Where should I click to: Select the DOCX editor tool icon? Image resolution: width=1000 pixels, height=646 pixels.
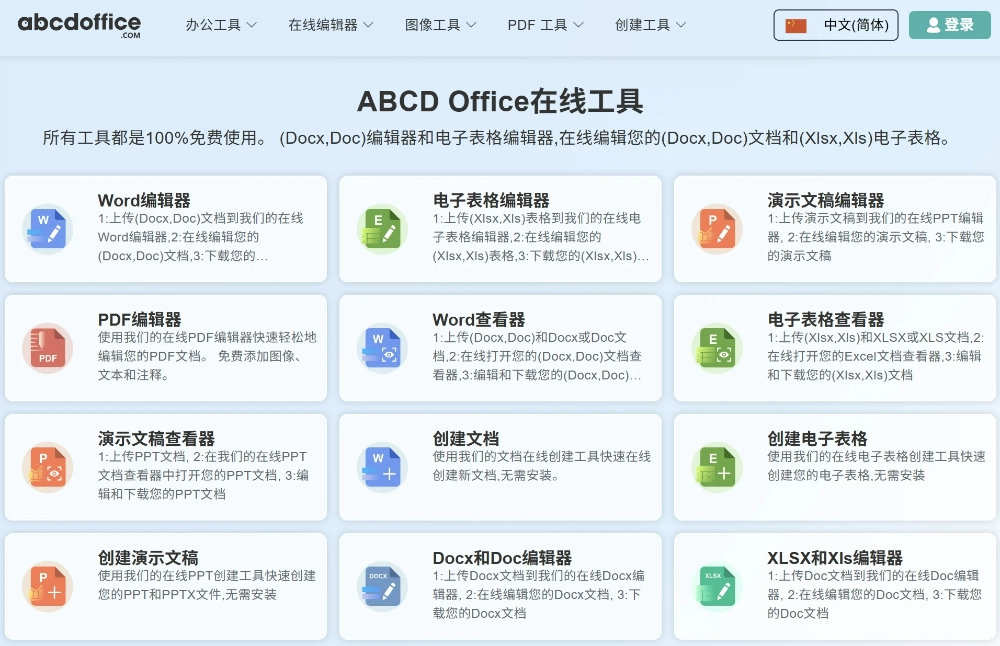coord(380,587)
